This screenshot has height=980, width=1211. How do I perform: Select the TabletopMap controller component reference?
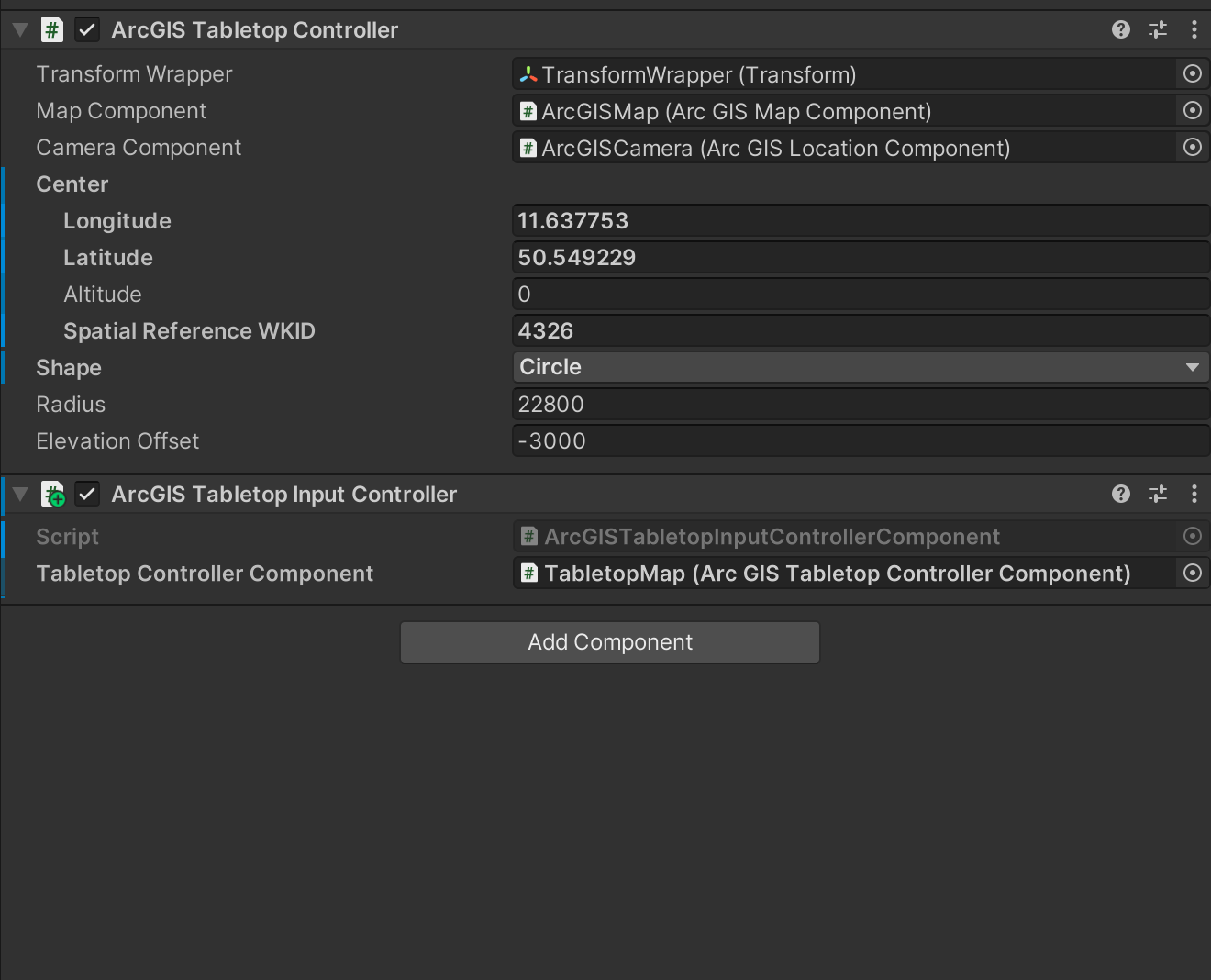coord(844,574)
